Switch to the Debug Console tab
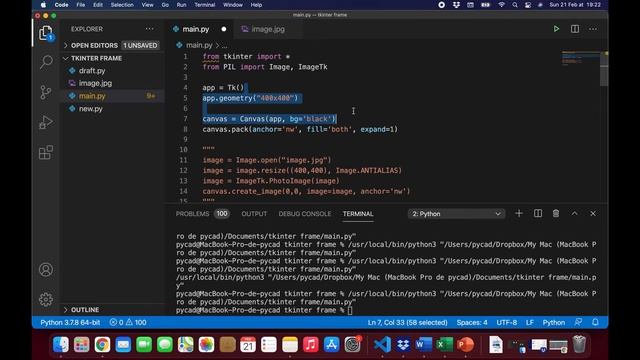640x360 pixels. pyautogui.click(x=304, y=214)
